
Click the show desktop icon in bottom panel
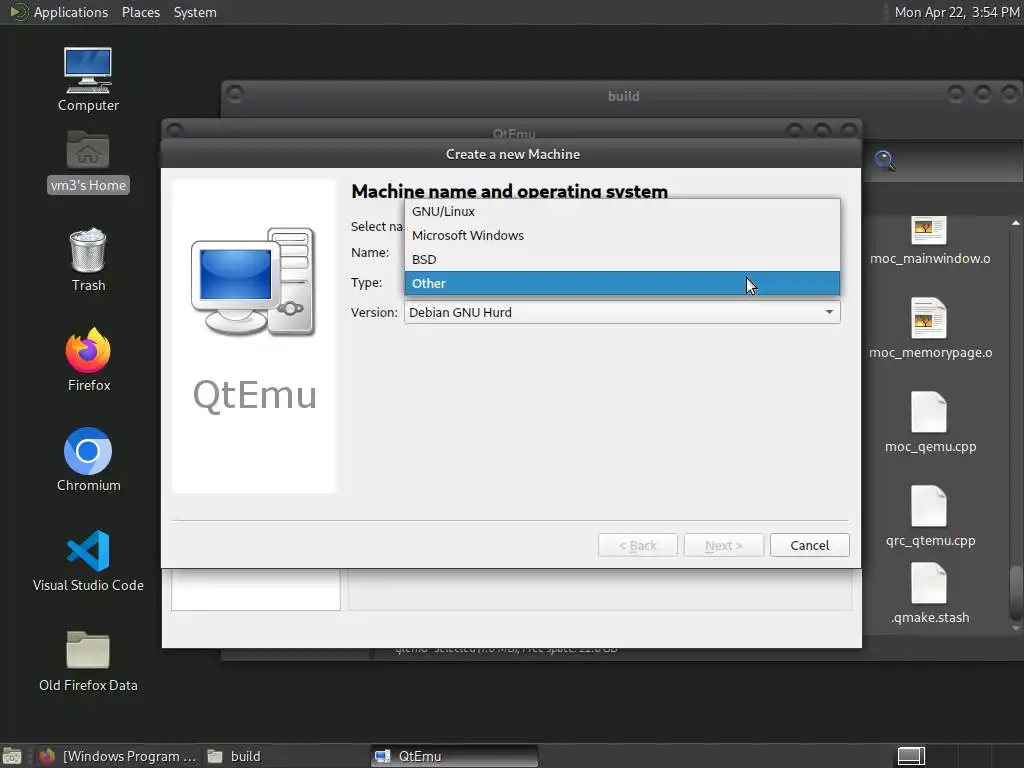pos(11,756)
